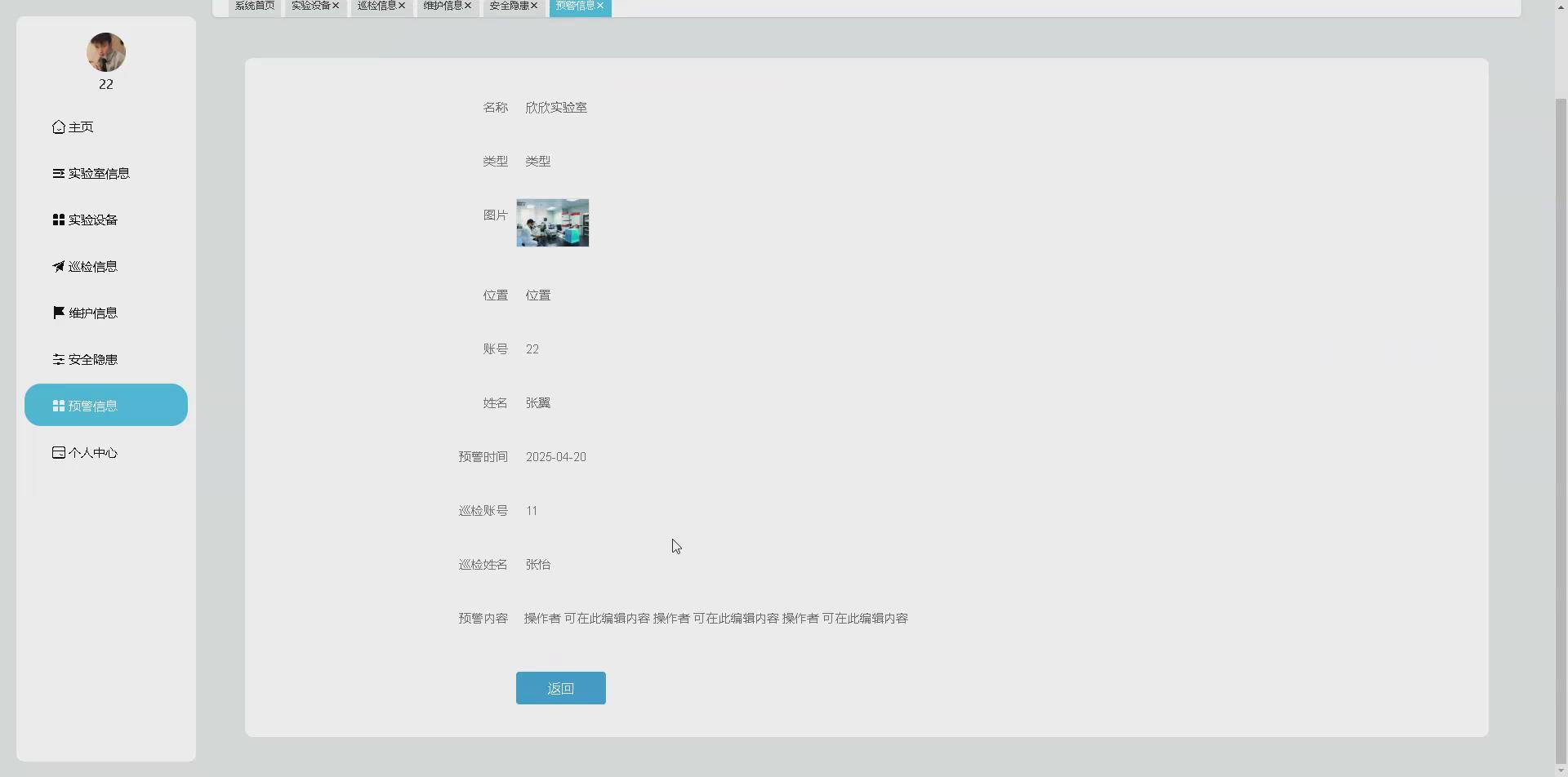Click username 22 under the avatar
Screen dimensions: 1568x777
tap(106, 84)
